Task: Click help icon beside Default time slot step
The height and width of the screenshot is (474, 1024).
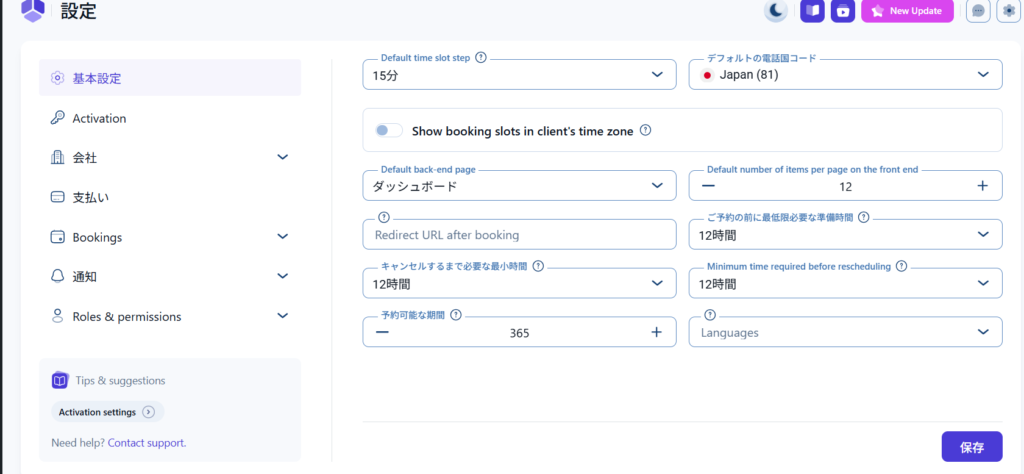Action: click(x=481, y=58)
